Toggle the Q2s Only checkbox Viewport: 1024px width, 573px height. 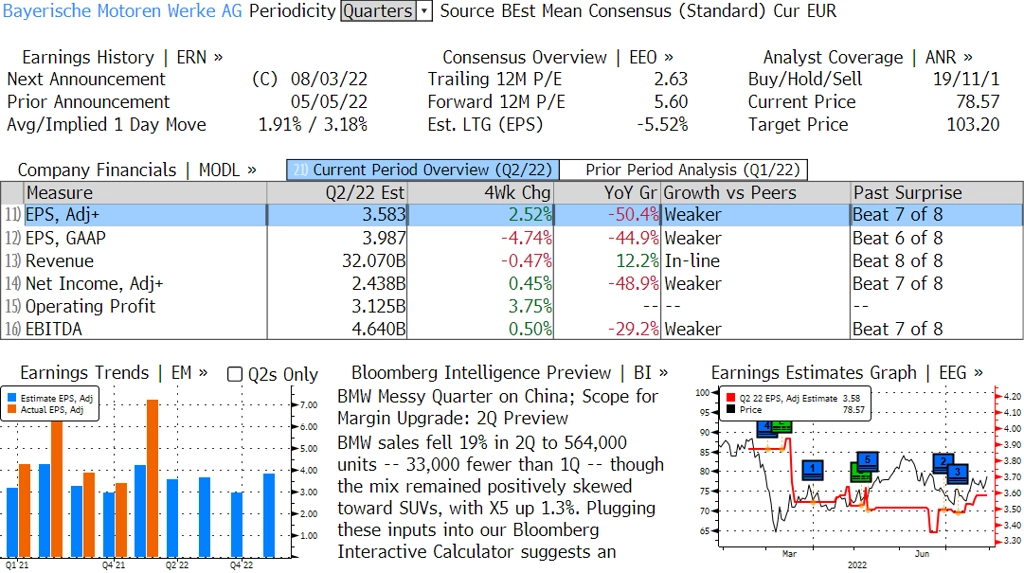coord(234,374)
